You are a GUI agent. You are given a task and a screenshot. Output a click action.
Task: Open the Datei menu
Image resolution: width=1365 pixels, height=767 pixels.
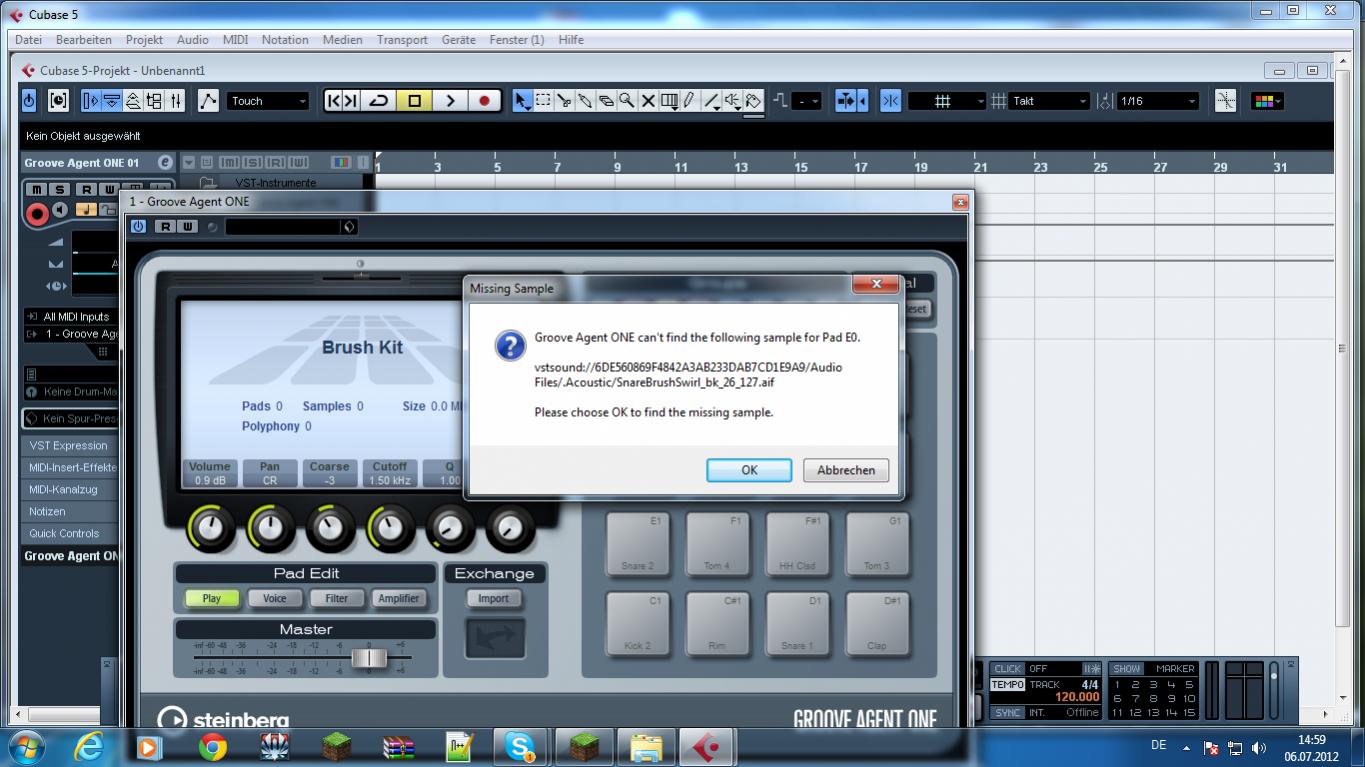click(28, 40)
